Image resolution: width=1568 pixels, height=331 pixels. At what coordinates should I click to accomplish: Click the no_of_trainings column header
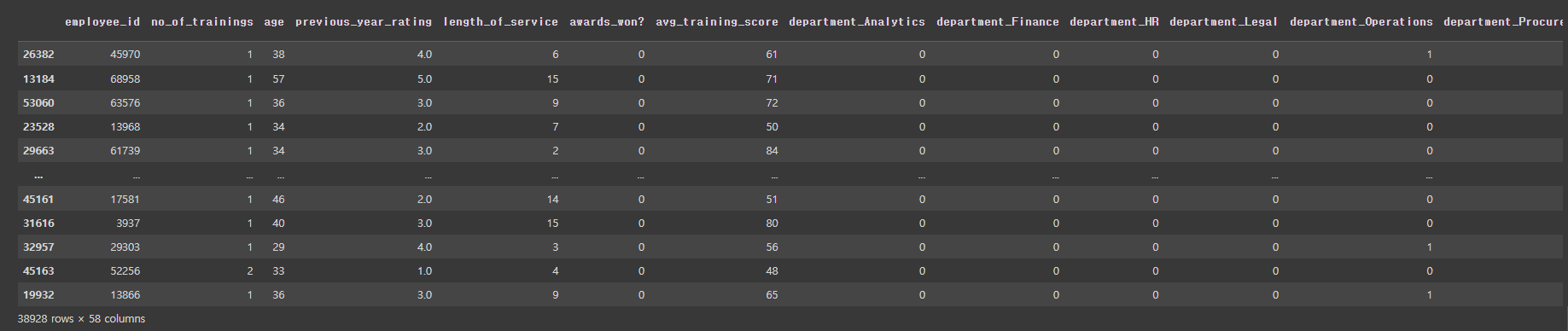[x=202, y=21]
